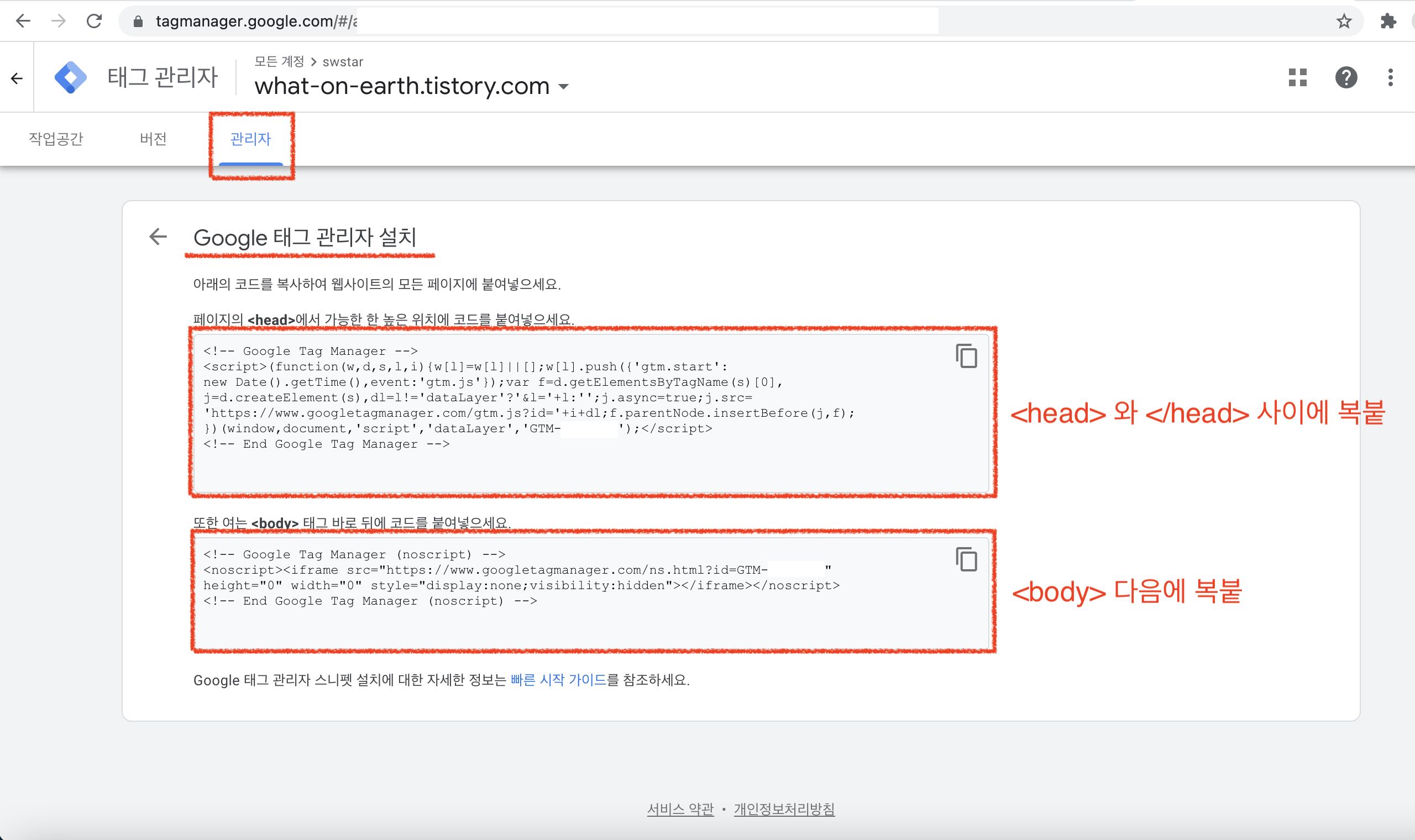Copy the noscript body code snippet
The height and width of the screenshot is (840, 1415).
(x=967, y=559)
